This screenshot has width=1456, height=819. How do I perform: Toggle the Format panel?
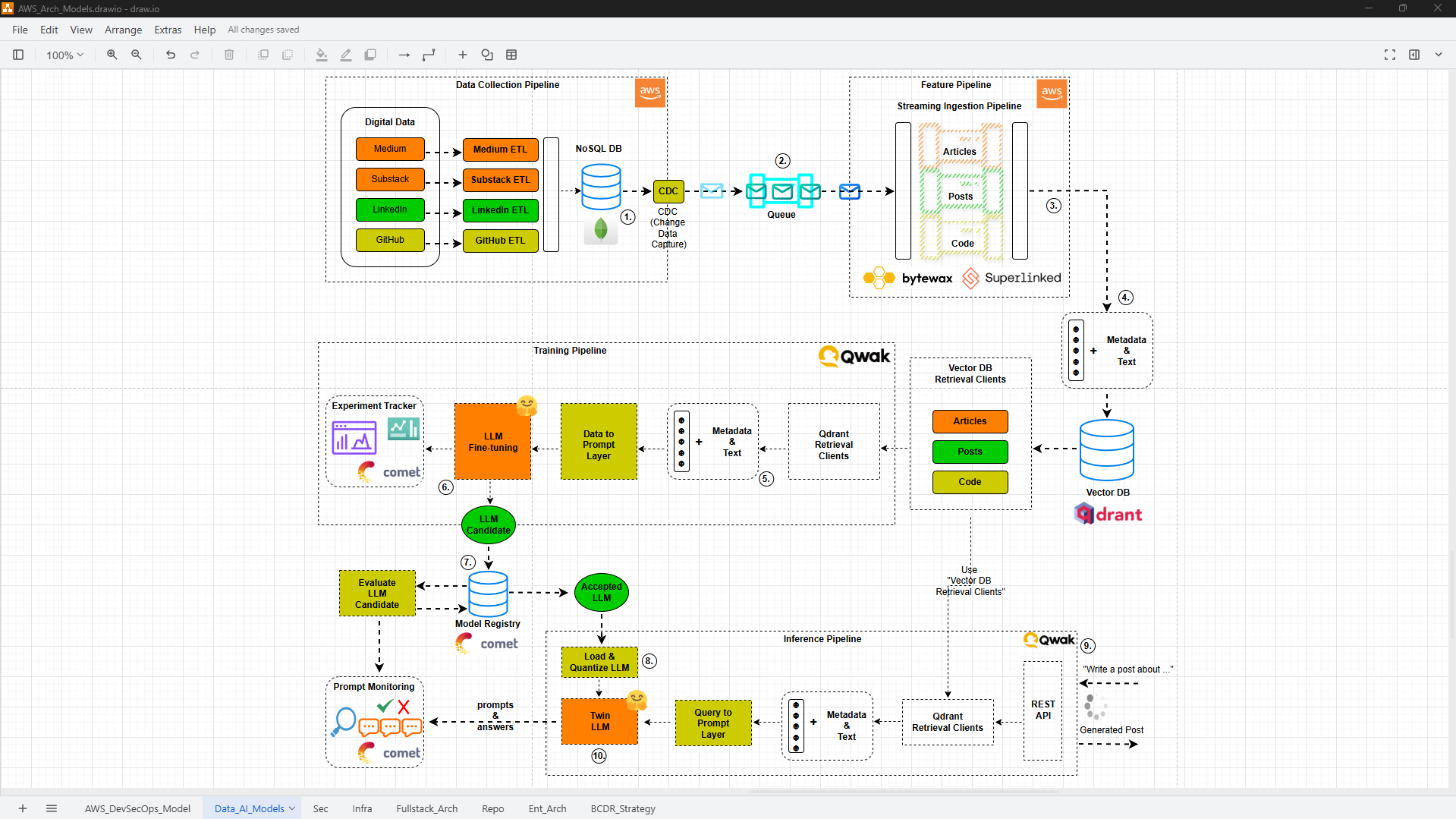point(1414,55)
